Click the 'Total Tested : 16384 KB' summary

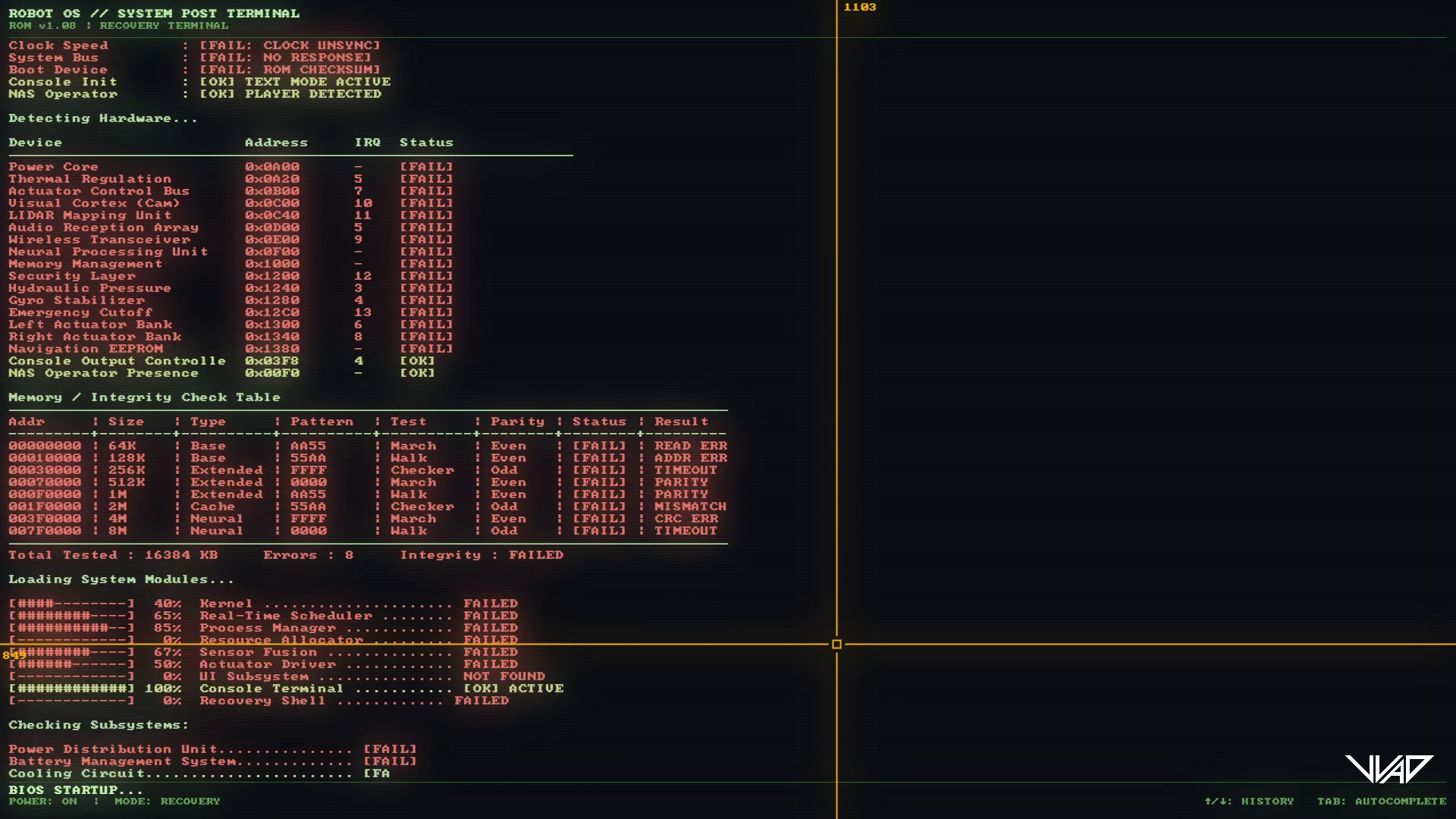[113, 555]
